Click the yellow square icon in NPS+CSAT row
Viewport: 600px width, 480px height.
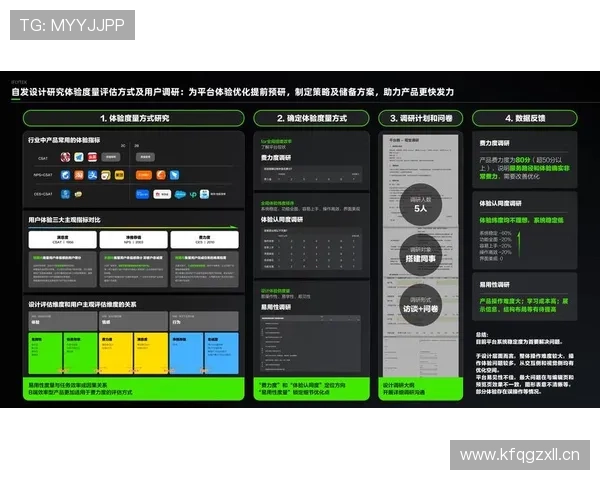(x=119, y=175)
